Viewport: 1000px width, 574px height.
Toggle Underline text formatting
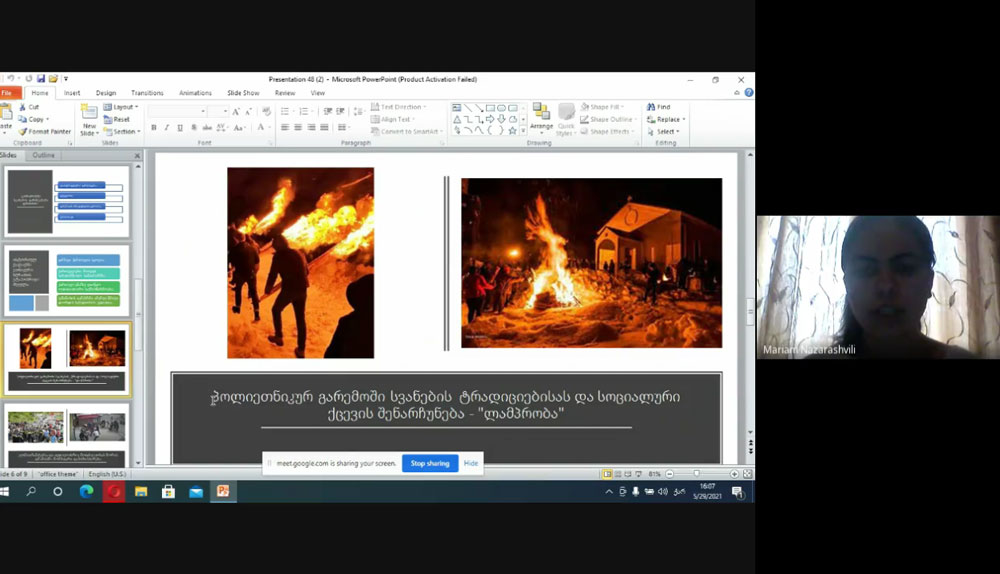click(x=180, y=128)
